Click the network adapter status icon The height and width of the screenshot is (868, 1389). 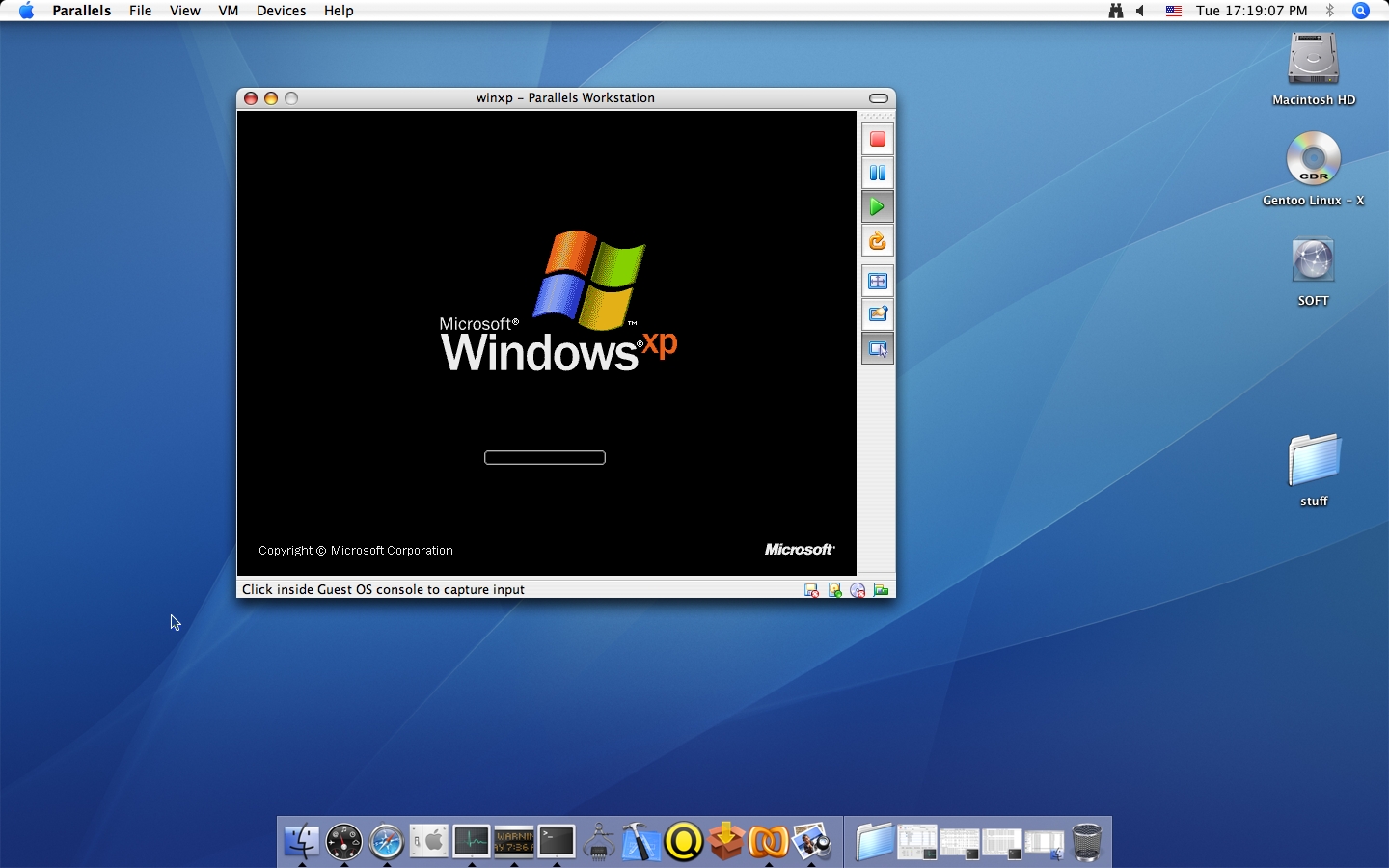coord(881,590)
